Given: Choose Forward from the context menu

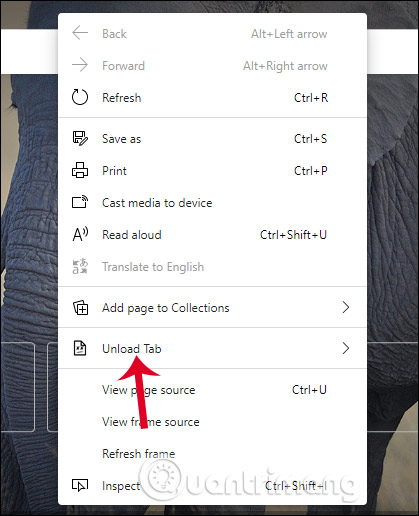Looking at the screenshot, I should (x=213, y=66).
